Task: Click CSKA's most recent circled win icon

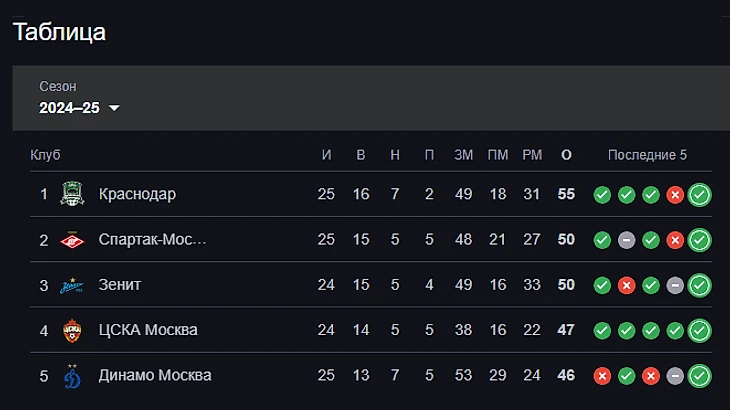Action: (699, 331)
